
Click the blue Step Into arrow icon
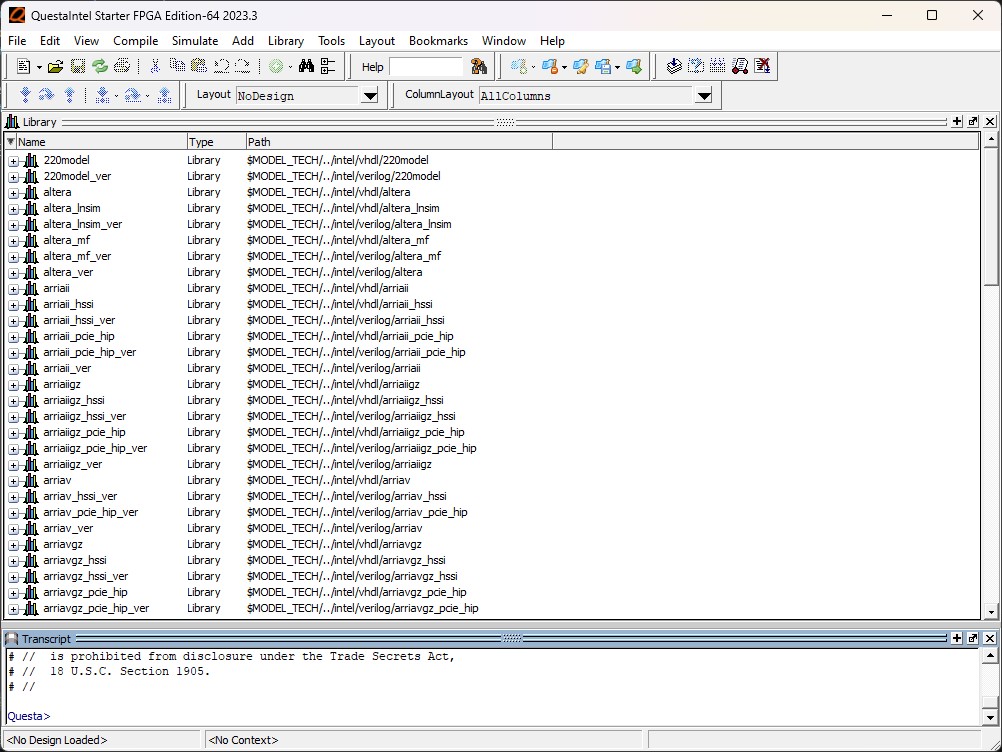(26, 95)
